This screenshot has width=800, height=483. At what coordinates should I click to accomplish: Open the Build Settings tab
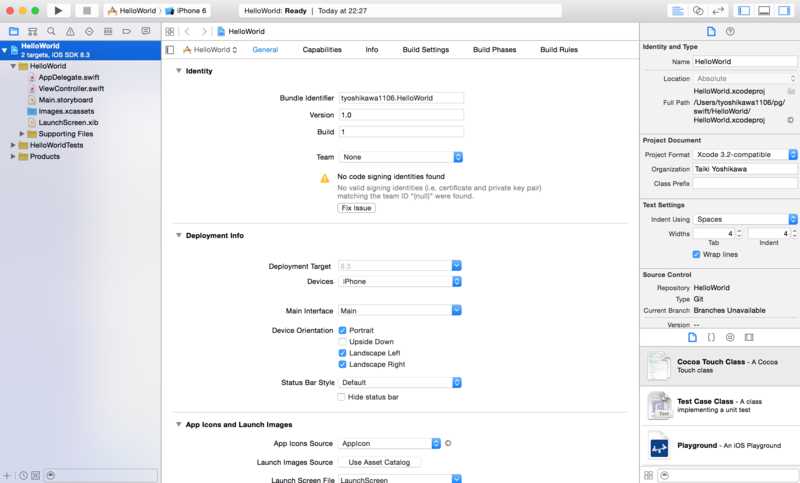pyautogui.click(x=426, y=50)
